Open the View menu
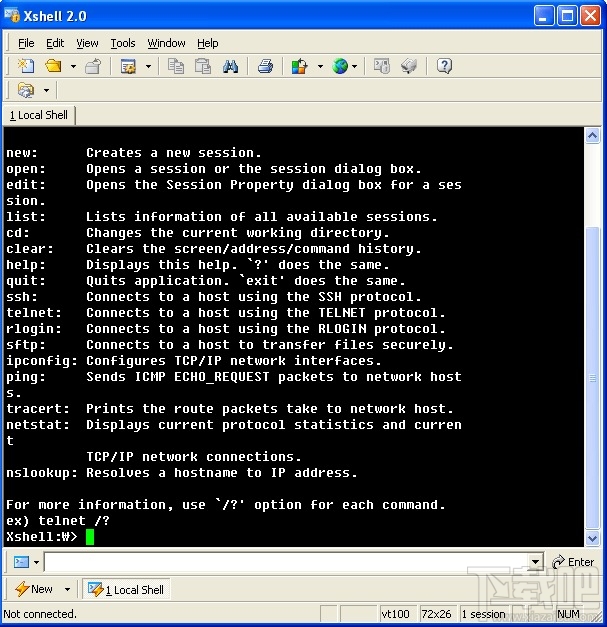 click(x=87, y=43)
